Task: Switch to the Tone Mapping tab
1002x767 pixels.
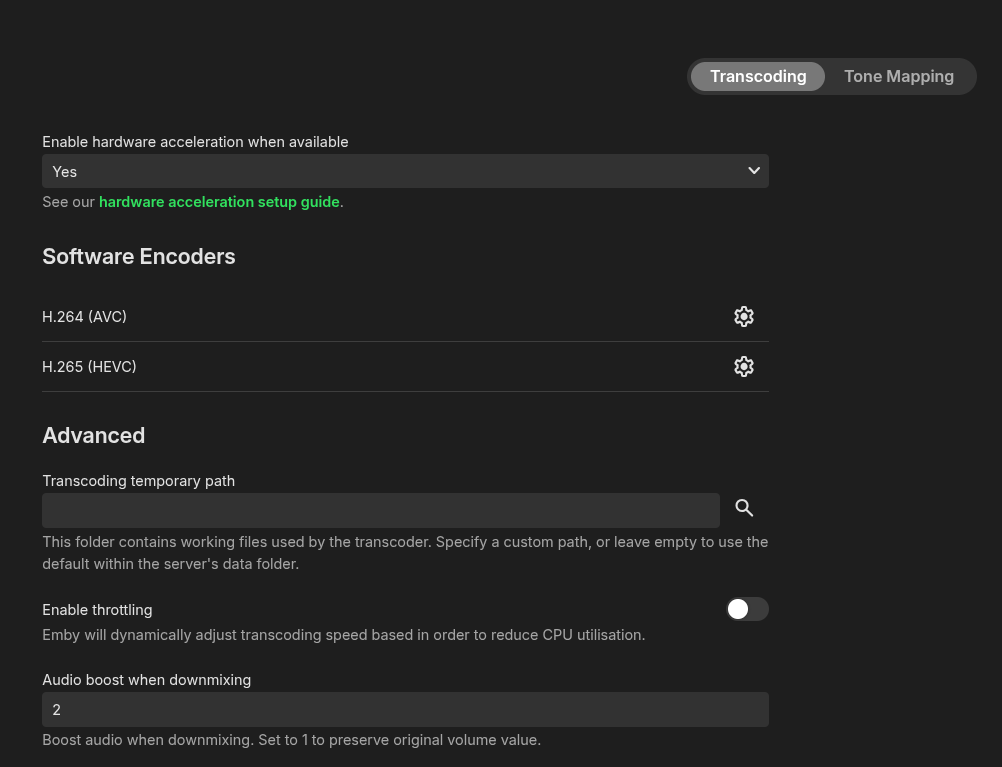Action: pyautogui.click(x=898, y=77)
